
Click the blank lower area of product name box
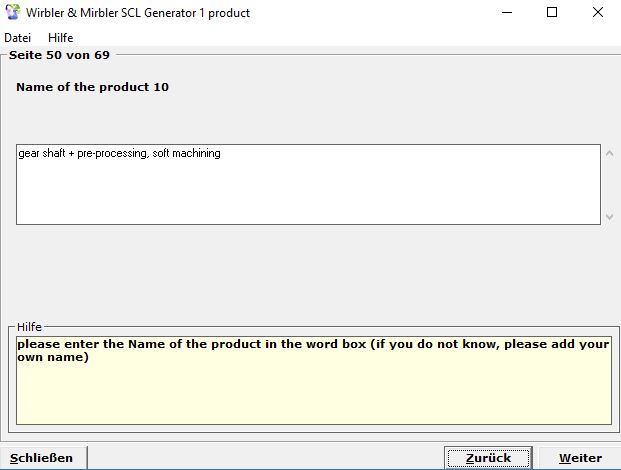tap(300, 200)
